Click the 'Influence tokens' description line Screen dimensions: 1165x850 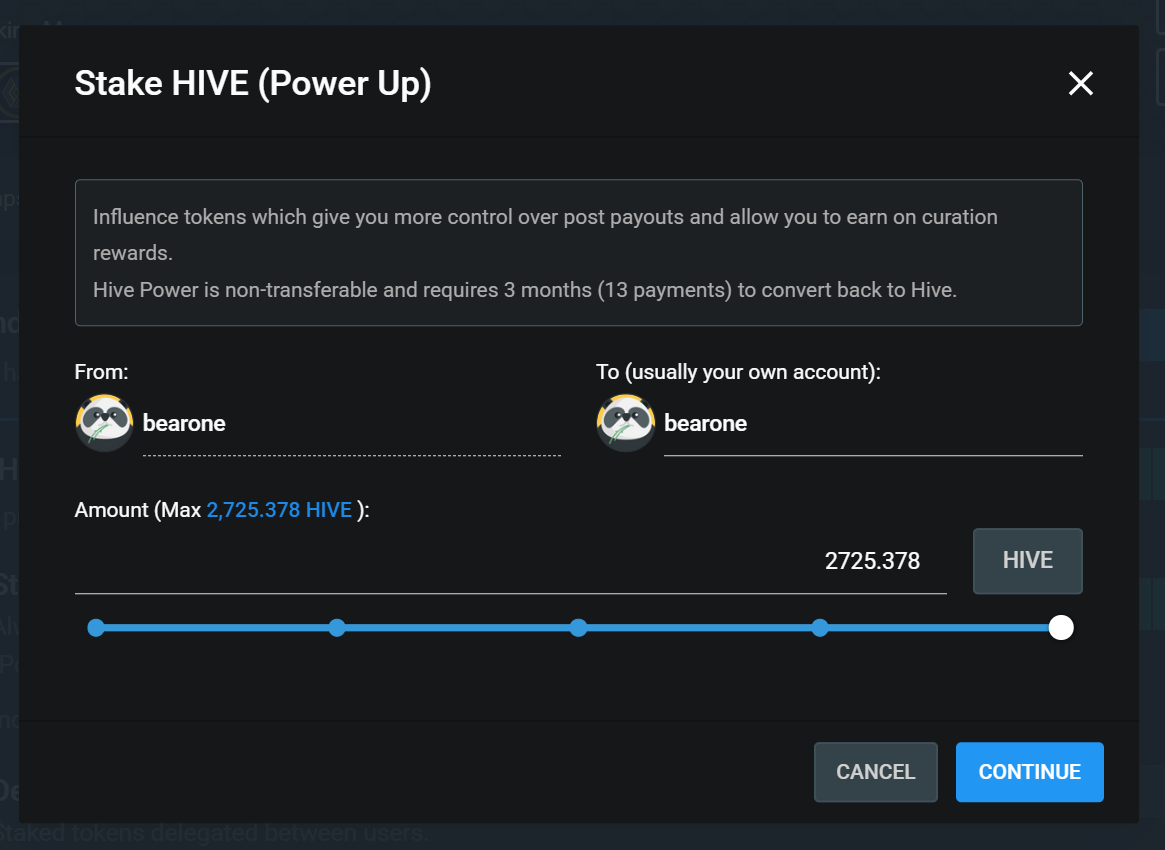[x=545, y=235]
